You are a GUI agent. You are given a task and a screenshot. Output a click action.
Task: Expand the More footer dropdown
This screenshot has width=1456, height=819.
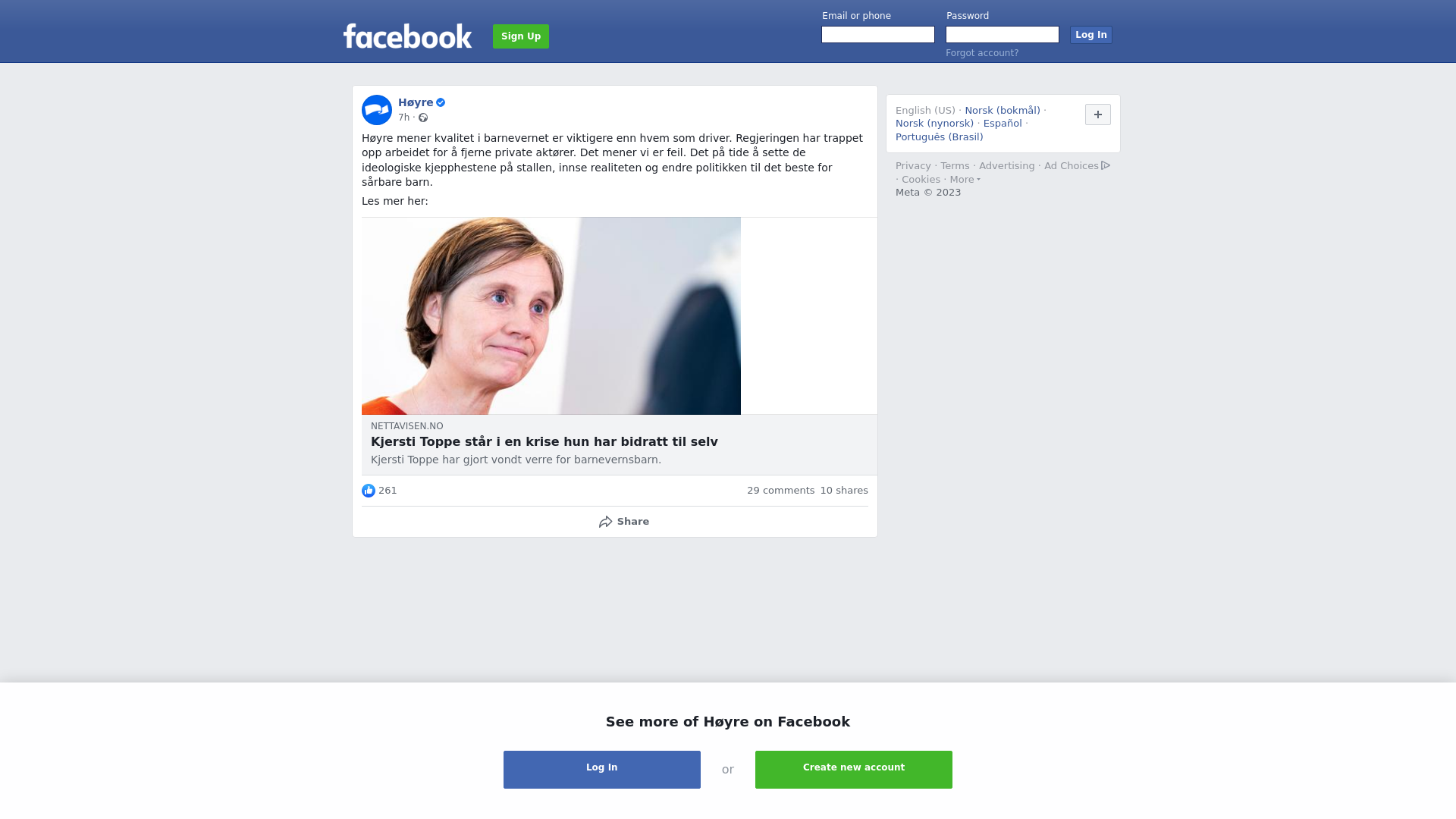(965, 180)
